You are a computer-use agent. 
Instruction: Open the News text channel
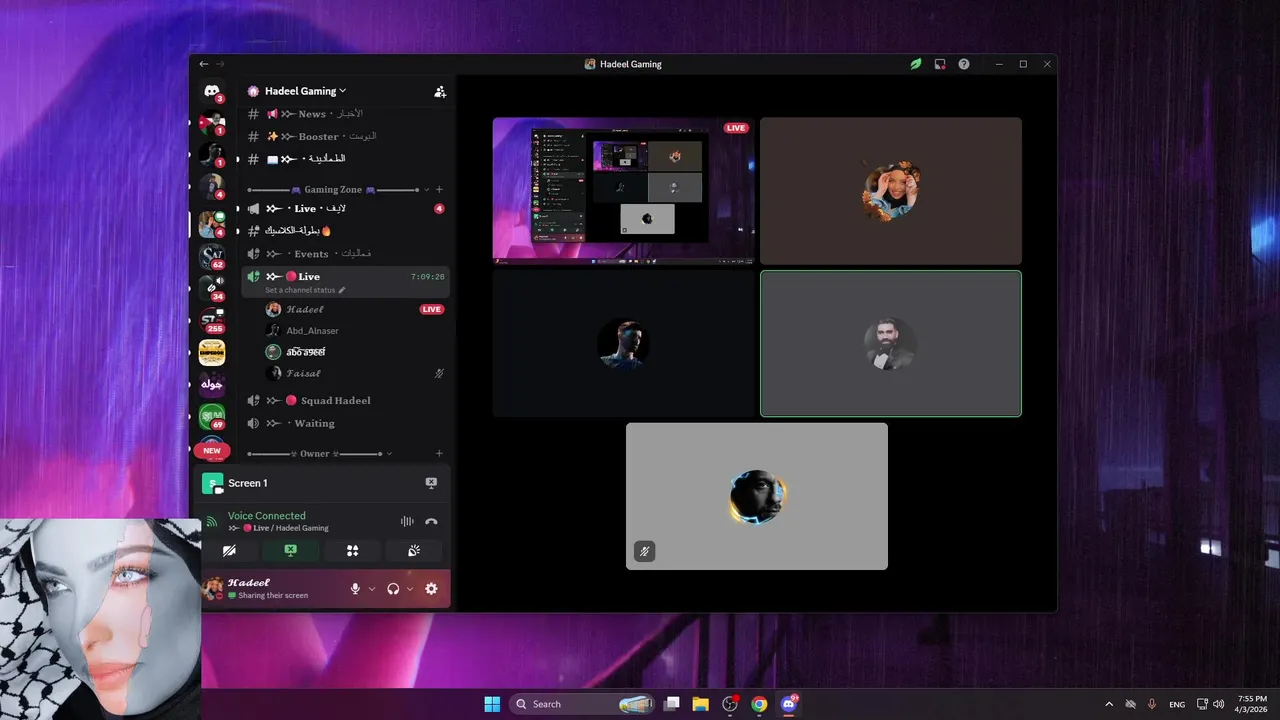tap(345, 114)
